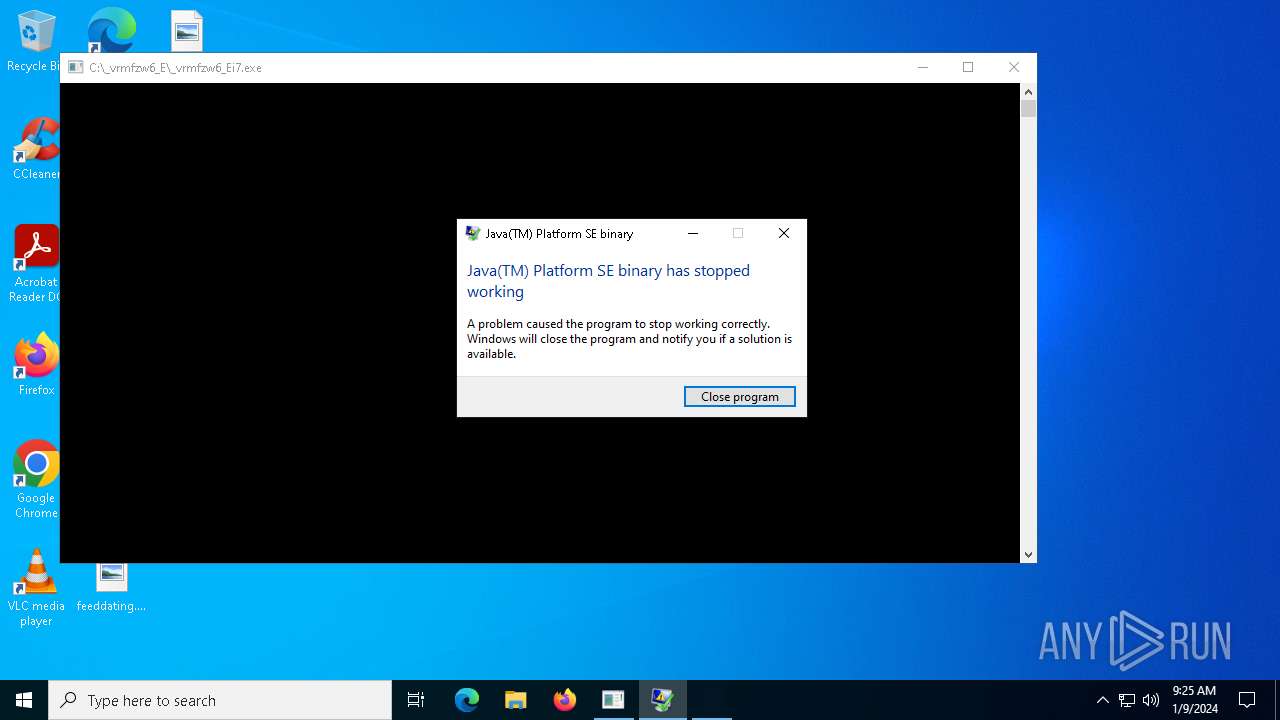Open the Google Chrome desktop shortcut
This screenshot has width=1280, height=720.
(x=36, y=480)
